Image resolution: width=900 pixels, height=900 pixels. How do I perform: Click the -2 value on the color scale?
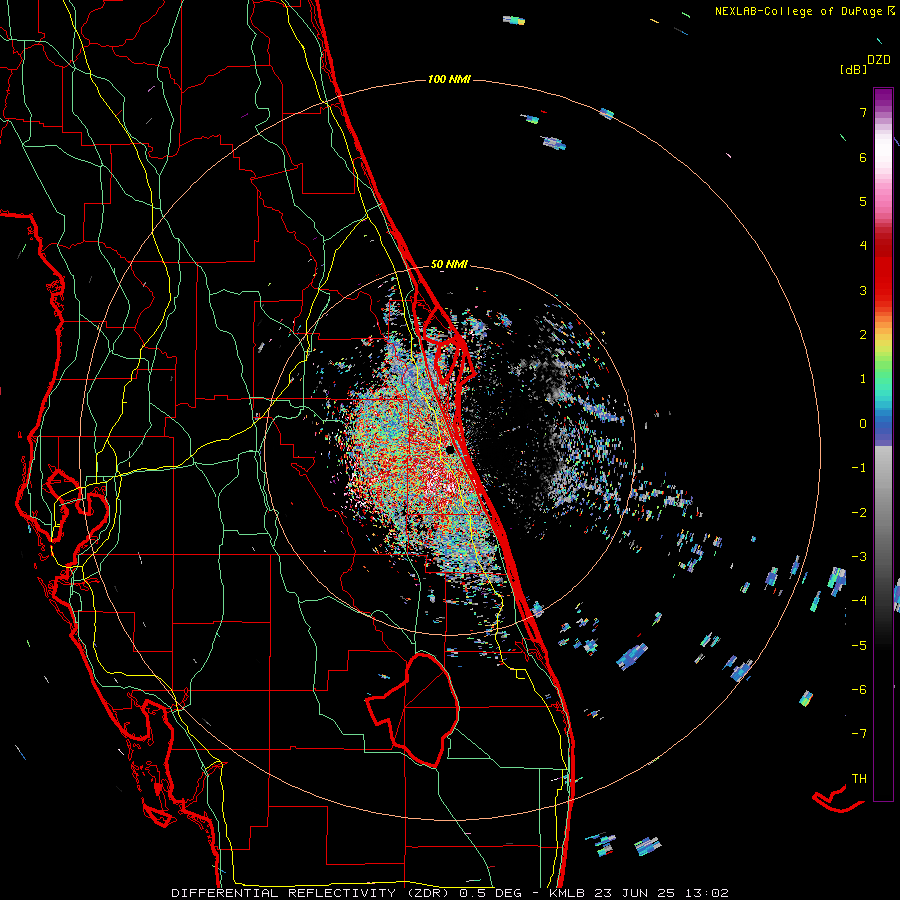(859, 513)
